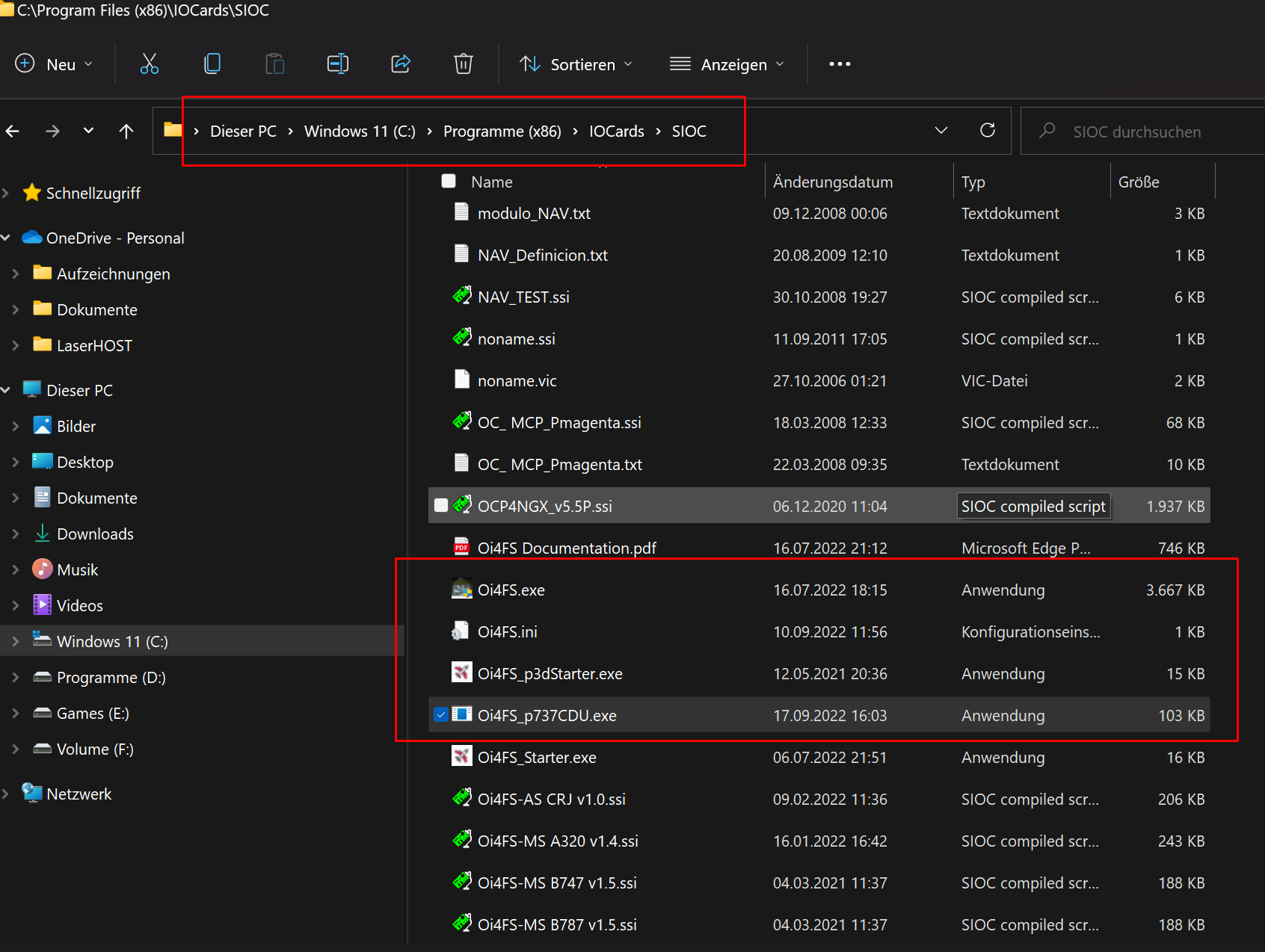Screen dimensions: 1265x952
Task: Open recent locations chevron beside forward arrow
Action: point(89,131)
